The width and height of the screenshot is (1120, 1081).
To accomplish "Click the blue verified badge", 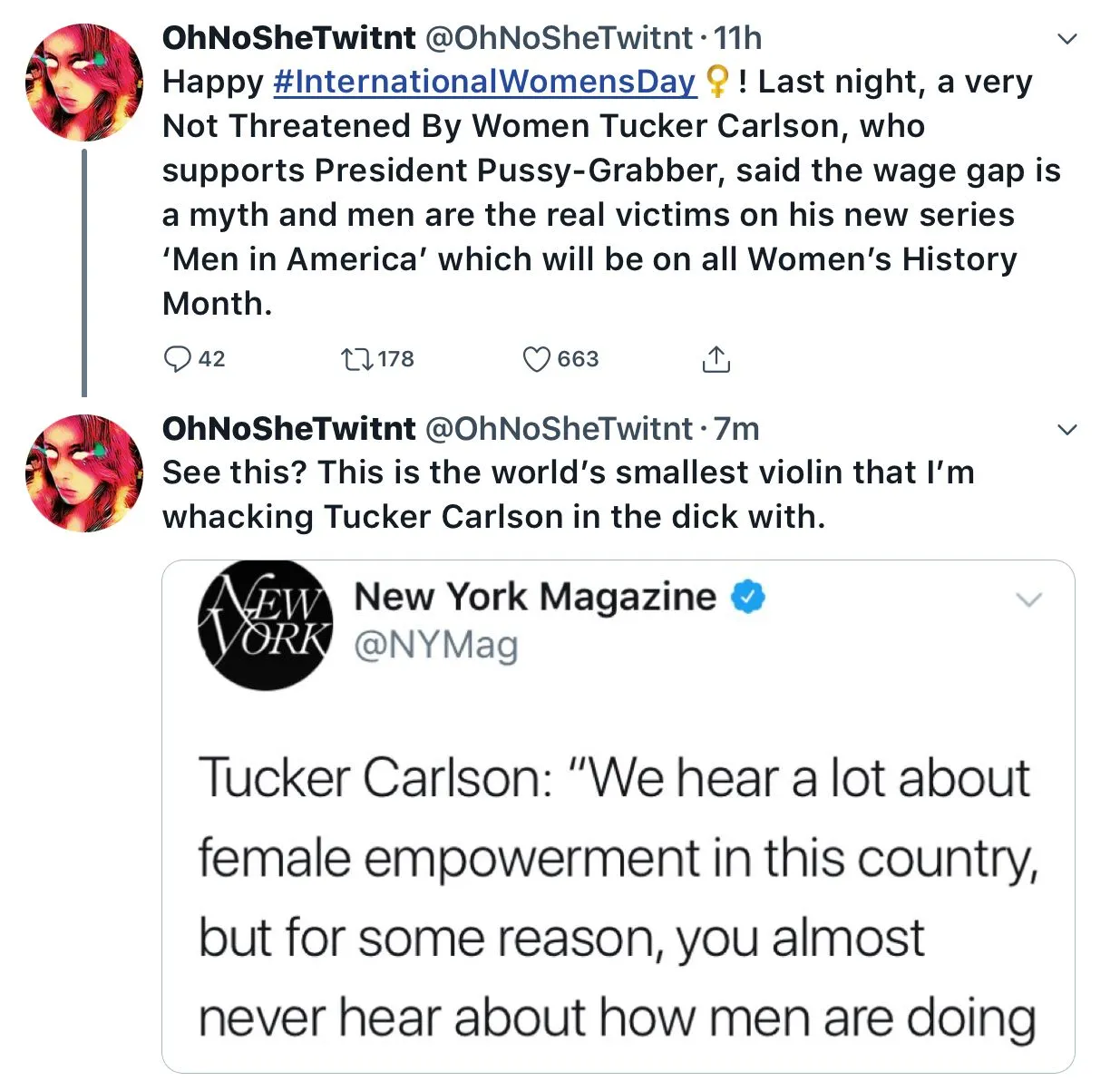I will 748,597.
